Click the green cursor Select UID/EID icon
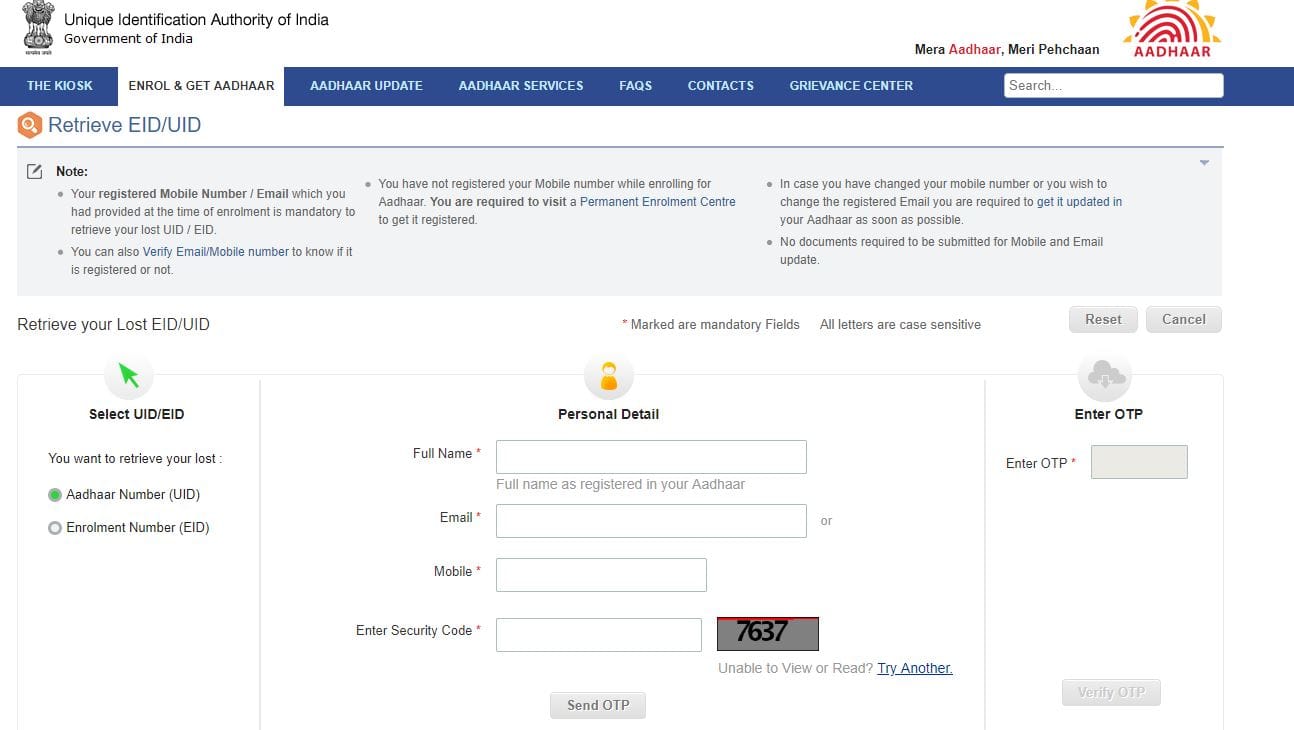The image size is (1294, 730). click(129, 376)
